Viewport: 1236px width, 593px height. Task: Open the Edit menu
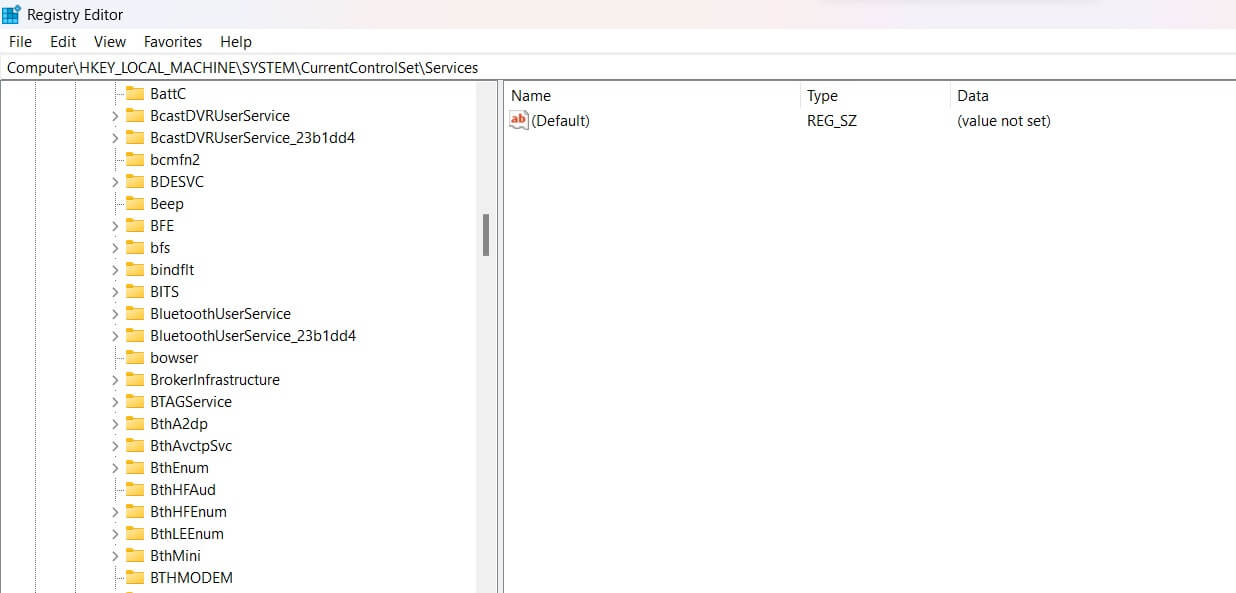click(62, 42)
